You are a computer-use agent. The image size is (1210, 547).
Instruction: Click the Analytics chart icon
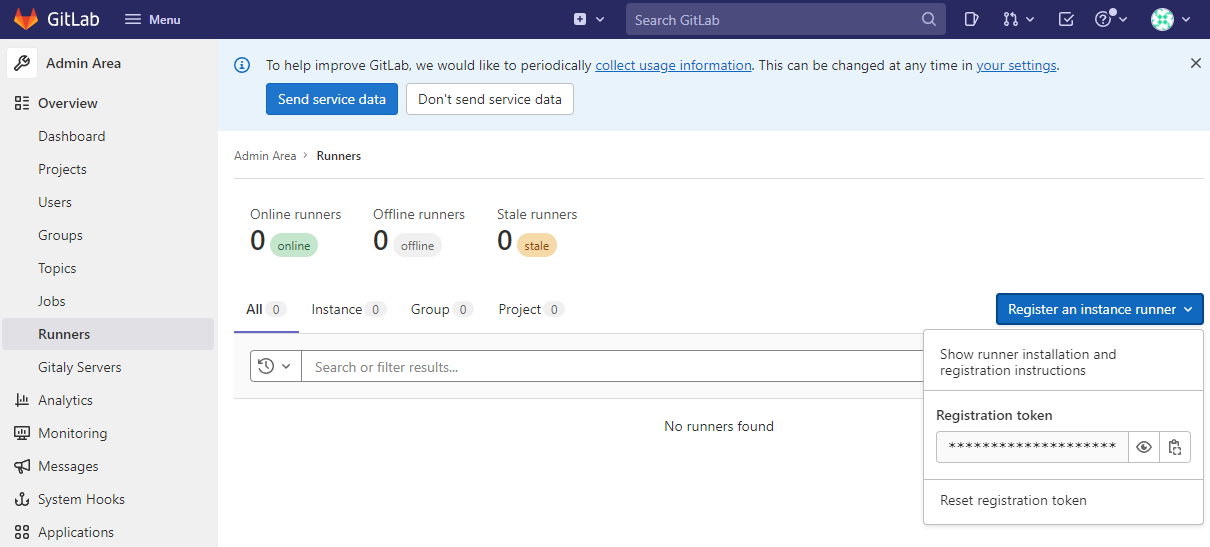point(22,400)
